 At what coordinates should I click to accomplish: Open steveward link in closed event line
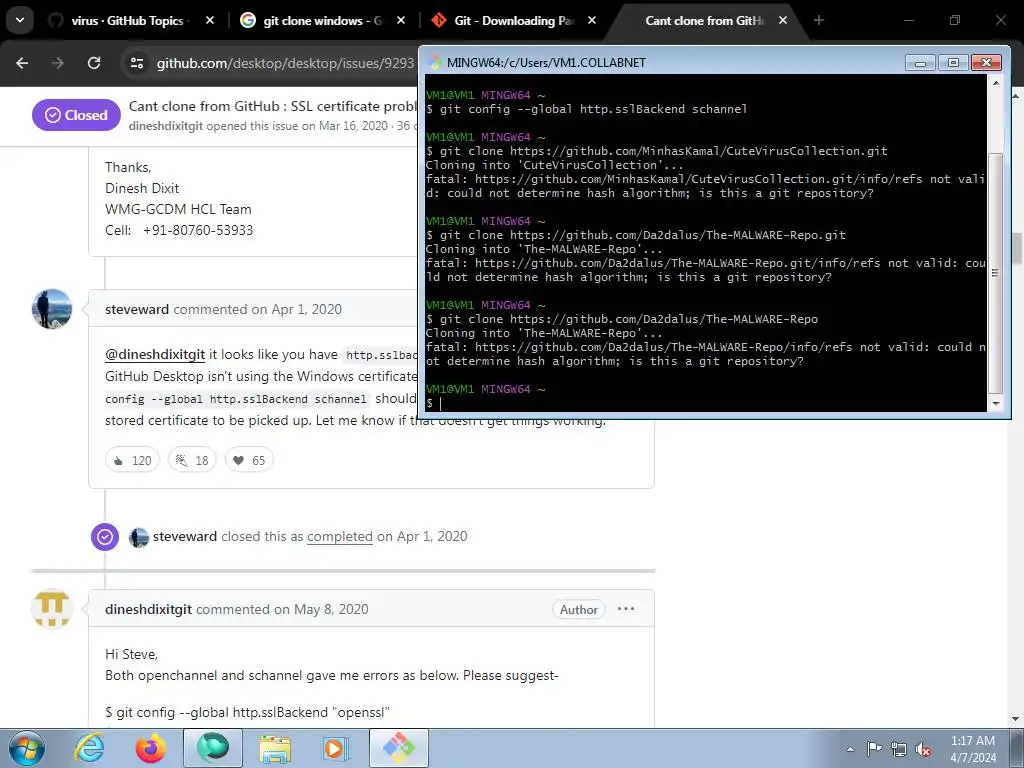coord(185,536)
